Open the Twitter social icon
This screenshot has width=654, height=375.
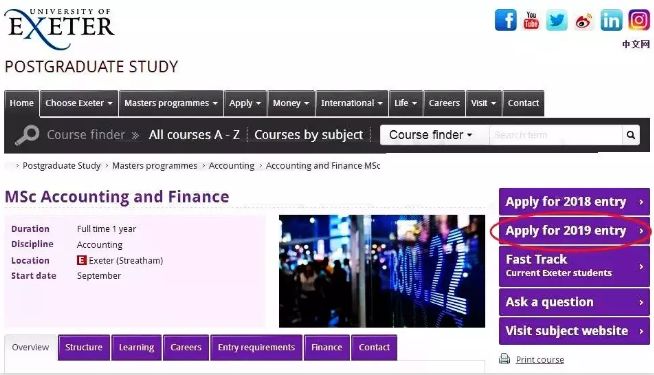point(557,20)
